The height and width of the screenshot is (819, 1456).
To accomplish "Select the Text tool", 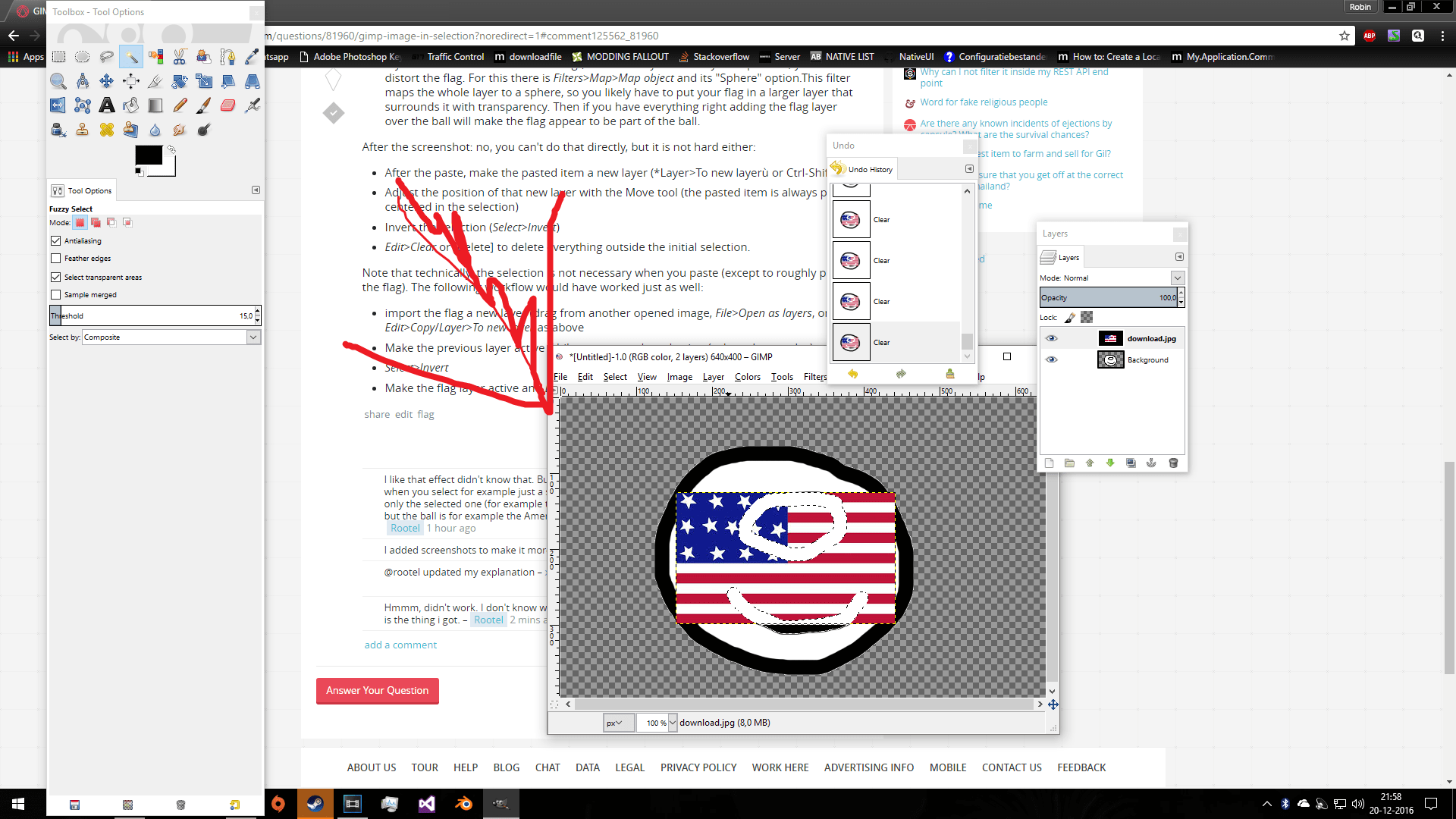I will coord(107,105).
